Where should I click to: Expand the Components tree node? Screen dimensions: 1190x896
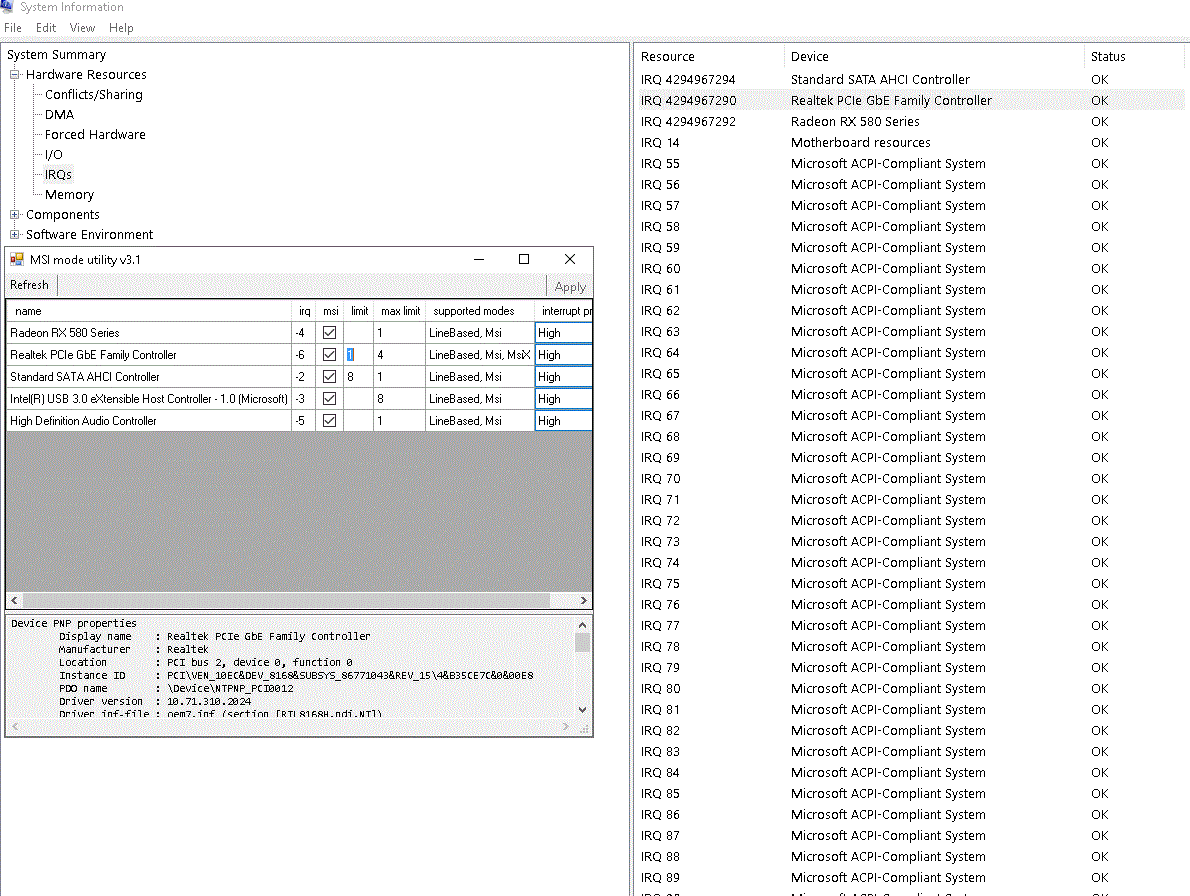coord(15,215)
